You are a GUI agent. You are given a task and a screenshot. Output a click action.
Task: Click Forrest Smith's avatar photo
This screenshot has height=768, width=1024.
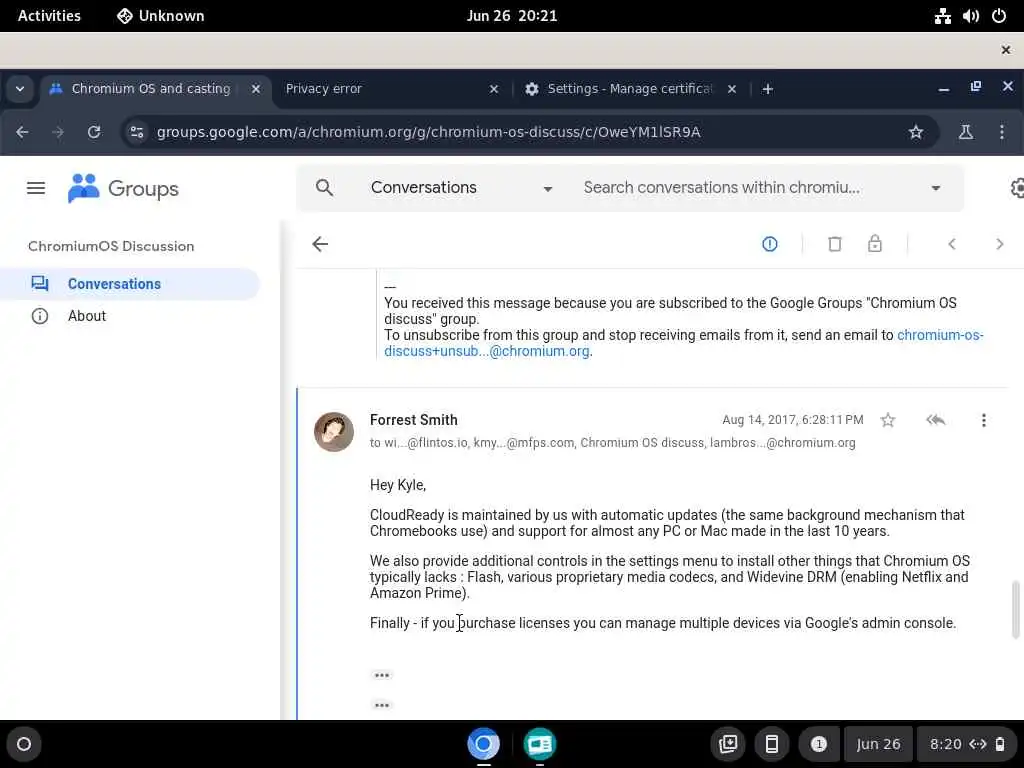(x=334, y=432)
